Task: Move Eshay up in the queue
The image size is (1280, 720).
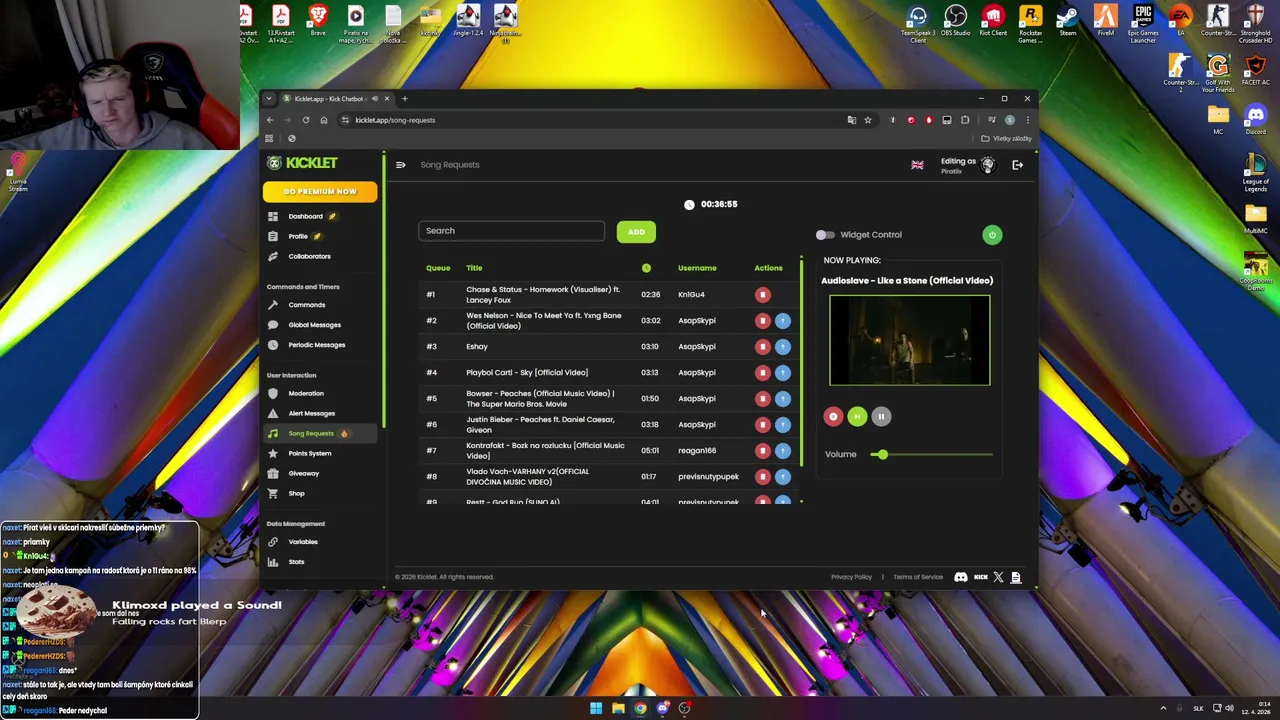Action: point(783,346)
